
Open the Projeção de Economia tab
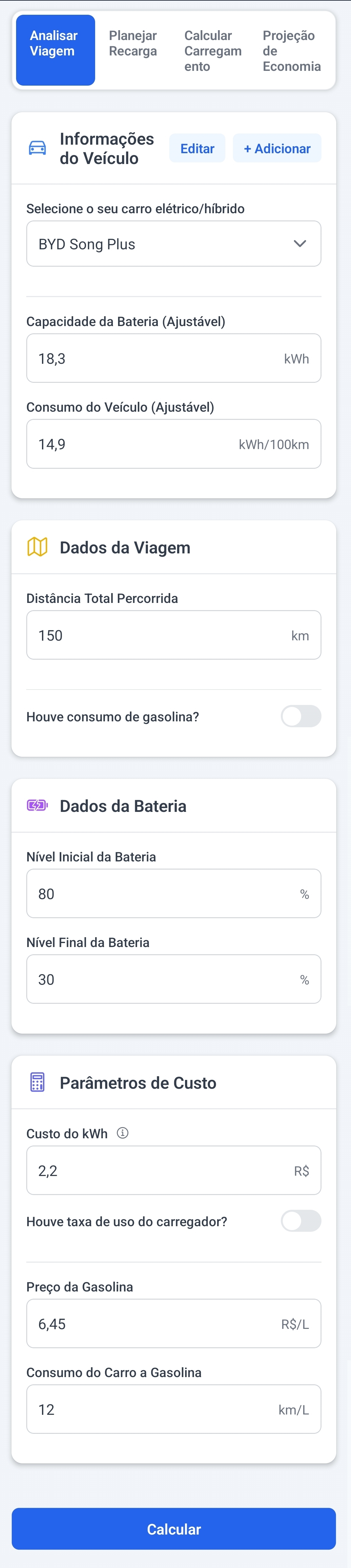290,51
